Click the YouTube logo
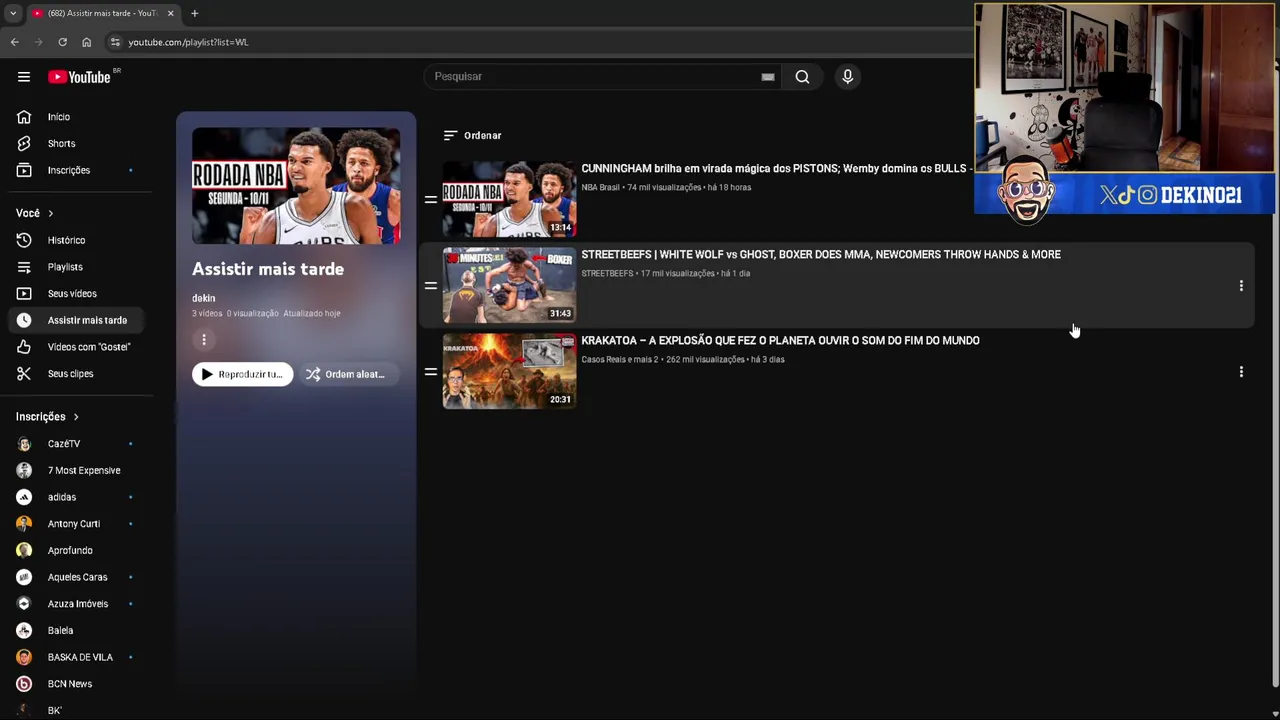 [79, 77]
